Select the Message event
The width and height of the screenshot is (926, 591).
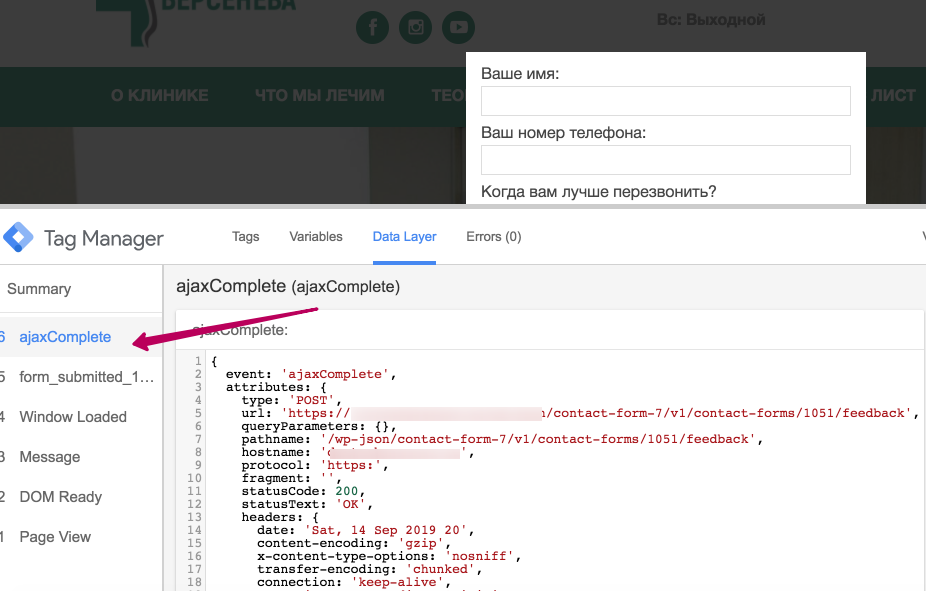tap(50, 457)
